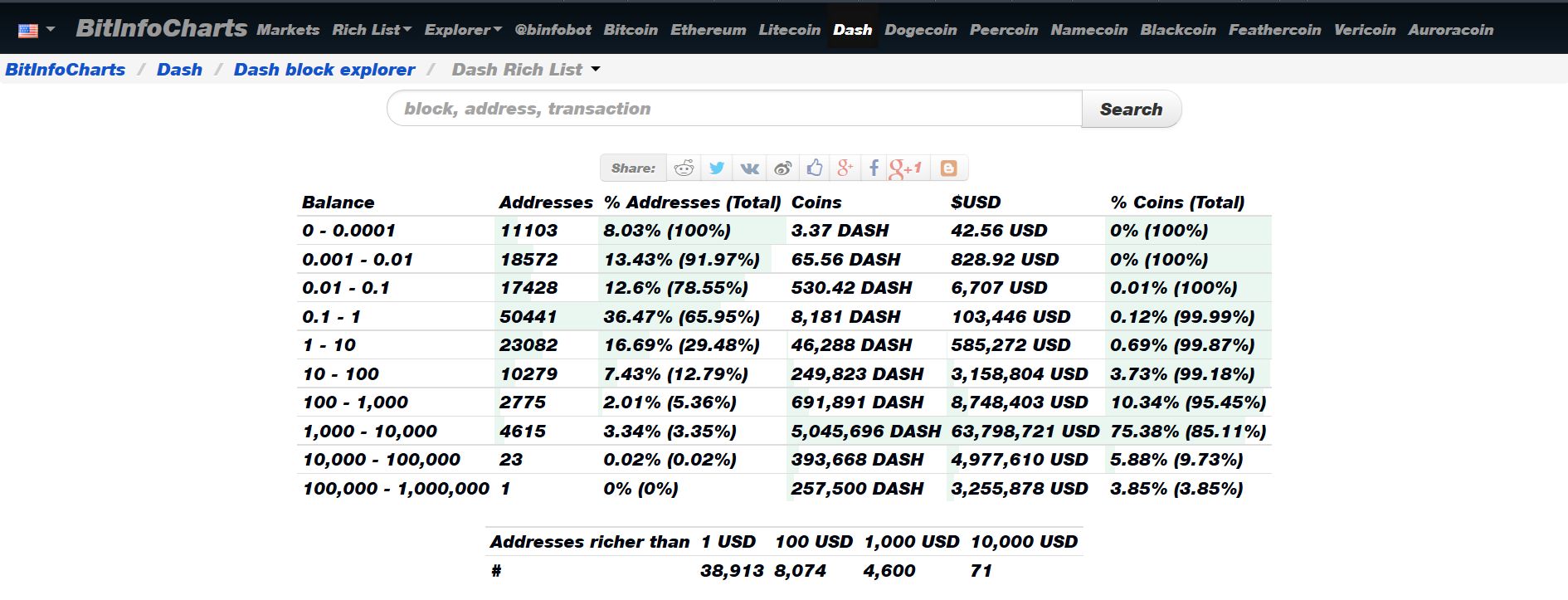The height and width of the screenshot is (600, 1568).
Task: Switch to the Blackcoin page
Action: [x=1178, y=30]
